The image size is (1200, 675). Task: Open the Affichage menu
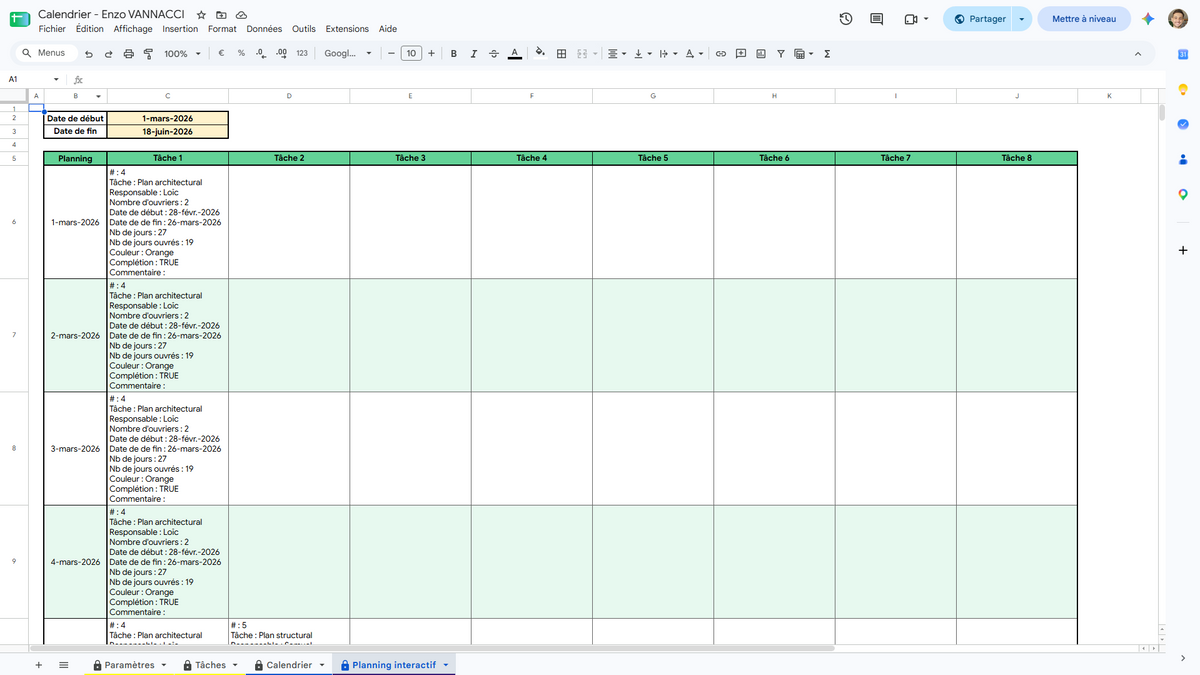pos(133,29)
